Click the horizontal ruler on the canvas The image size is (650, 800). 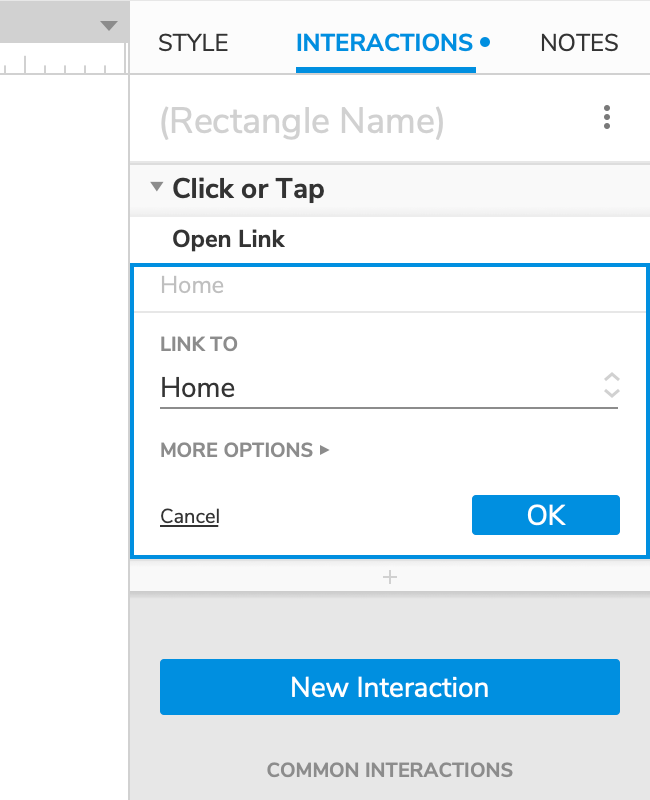click(x=62, y=64)
